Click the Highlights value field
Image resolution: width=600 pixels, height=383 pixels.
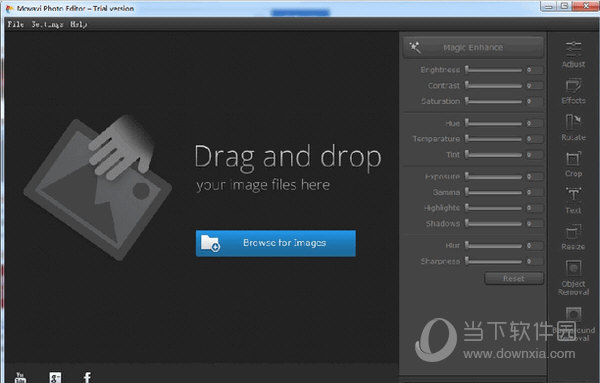point(534,208)
